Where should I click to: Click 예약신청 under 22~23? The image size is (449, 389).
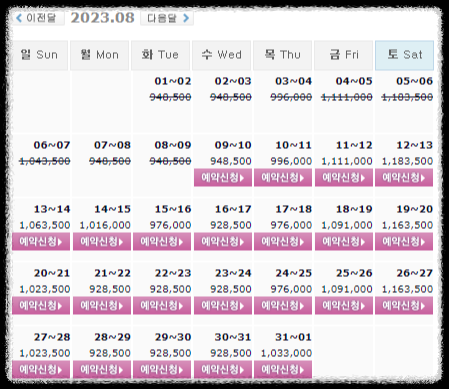[162, 305]
